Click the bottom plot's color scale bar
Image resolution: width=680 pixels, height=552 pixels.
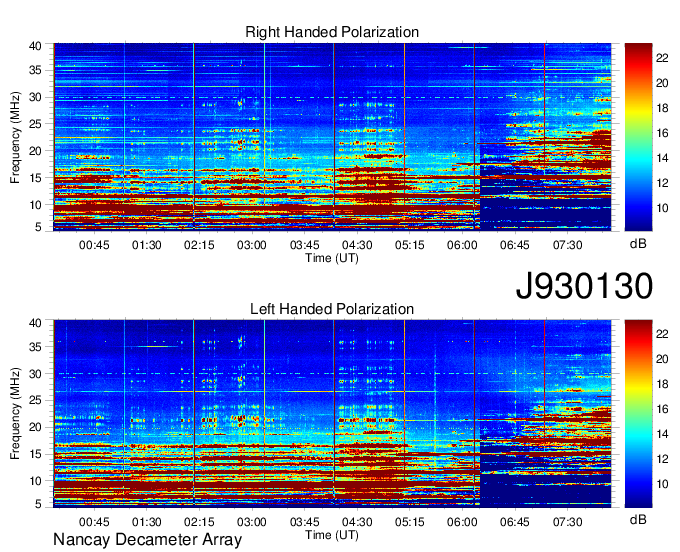(x=638, y=414)
